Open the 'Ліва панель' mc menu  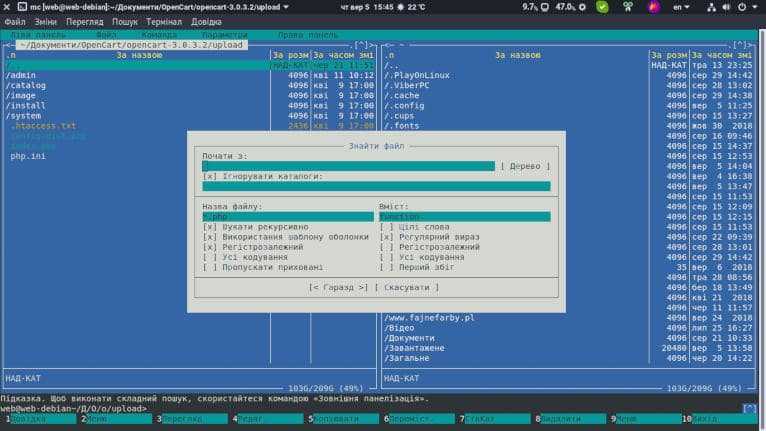tap(38, 35)
